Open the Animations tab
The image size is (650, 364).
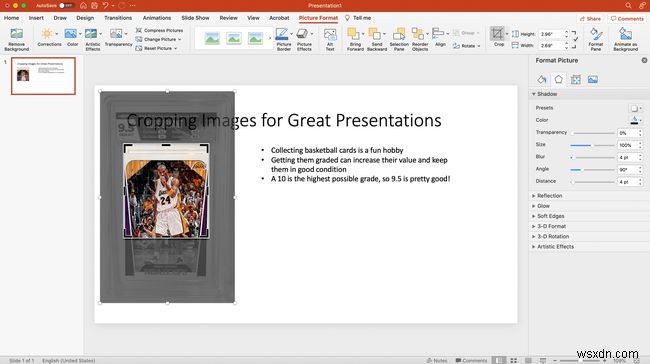[157, 18]
